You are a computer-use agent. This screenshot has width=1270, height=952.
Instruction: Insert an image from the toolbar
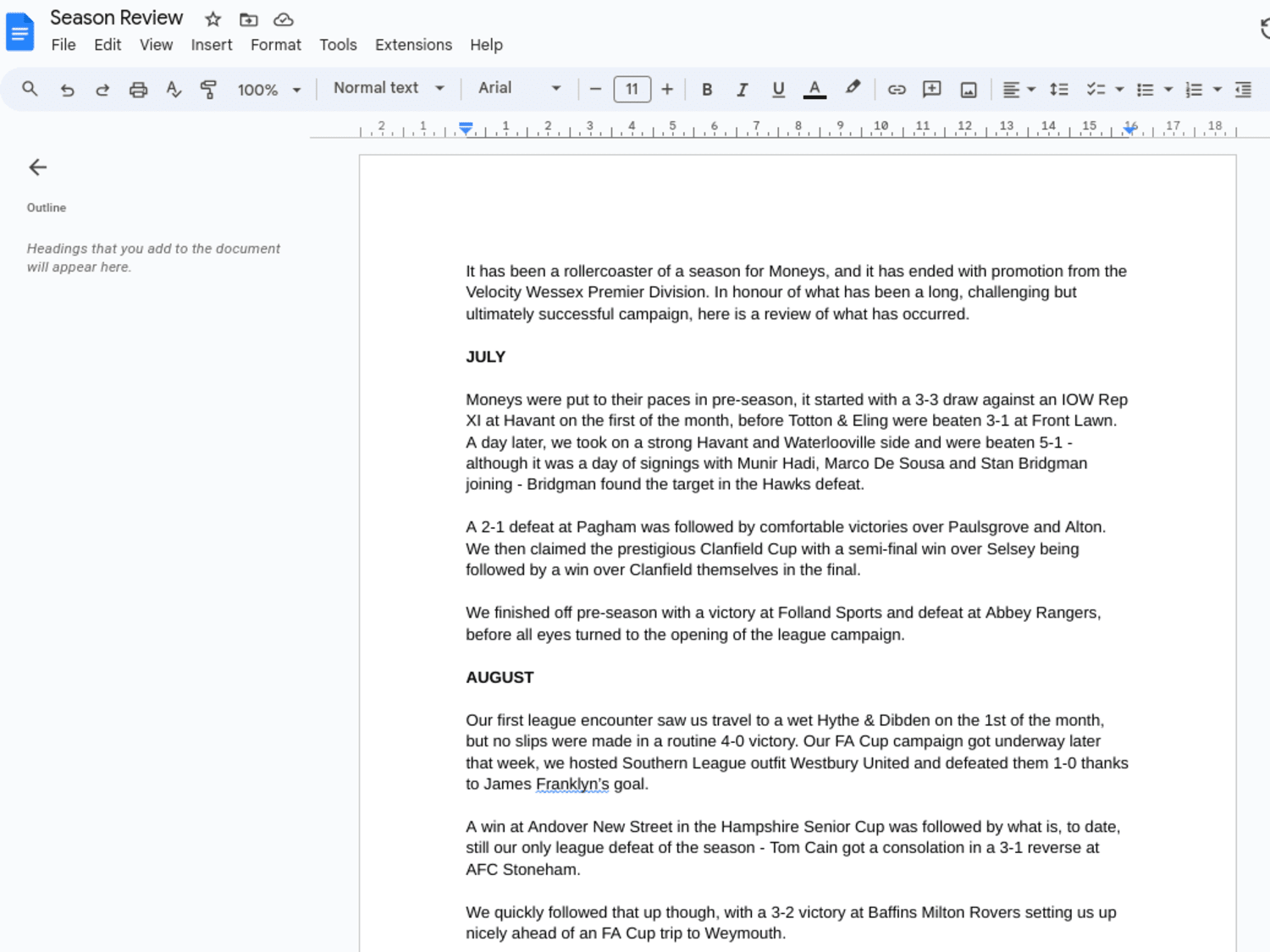tap(969, 89)
